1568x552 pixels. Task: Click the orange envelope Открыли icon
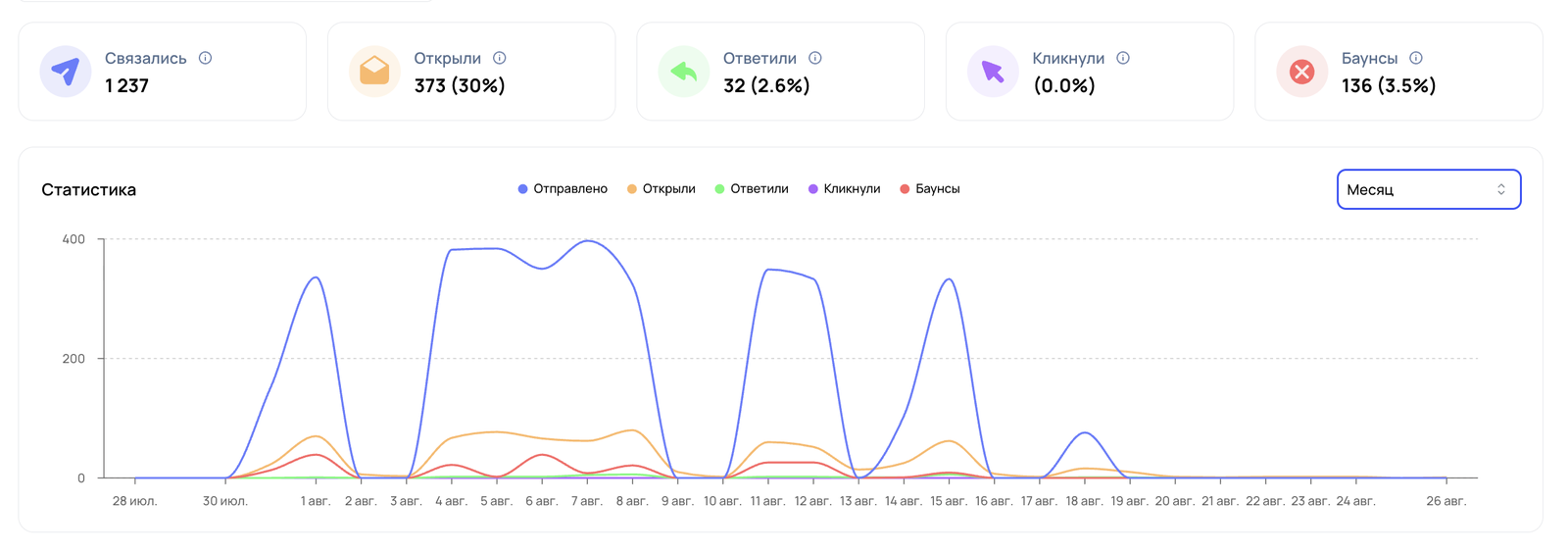click(374, 72)
